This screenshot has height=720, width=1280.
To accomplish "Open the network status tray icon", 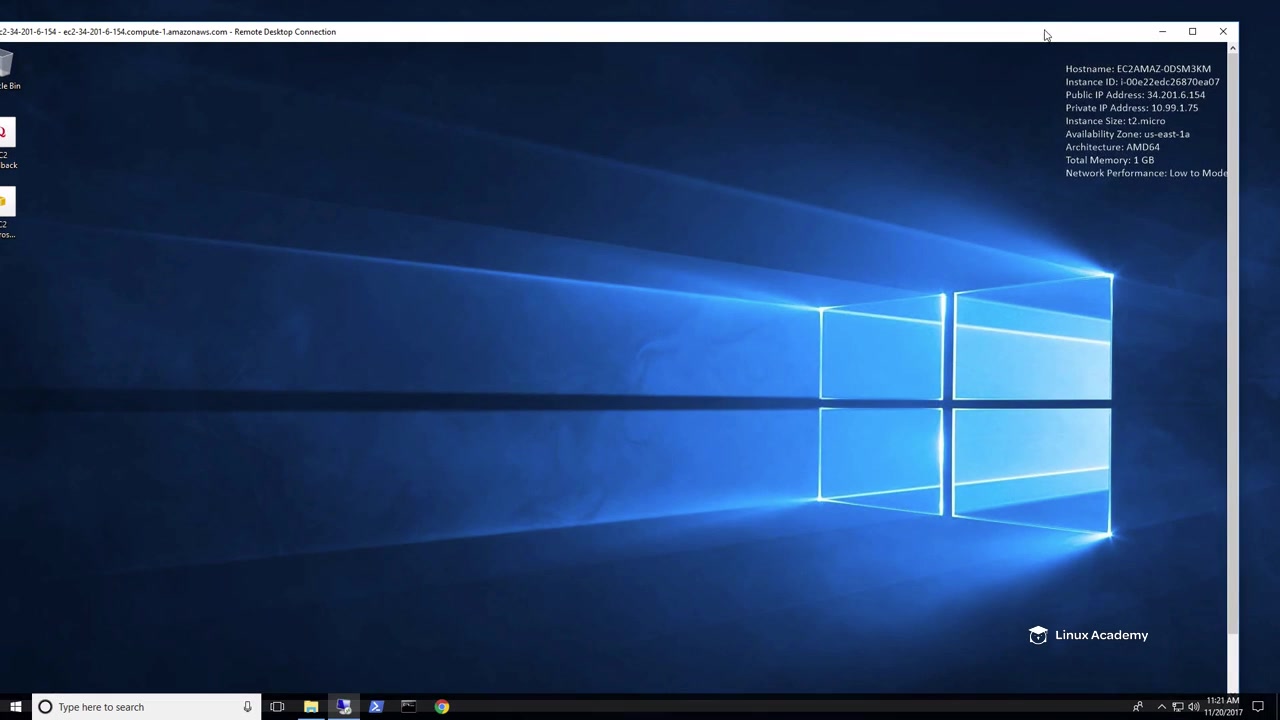I will pos(1177,707).
